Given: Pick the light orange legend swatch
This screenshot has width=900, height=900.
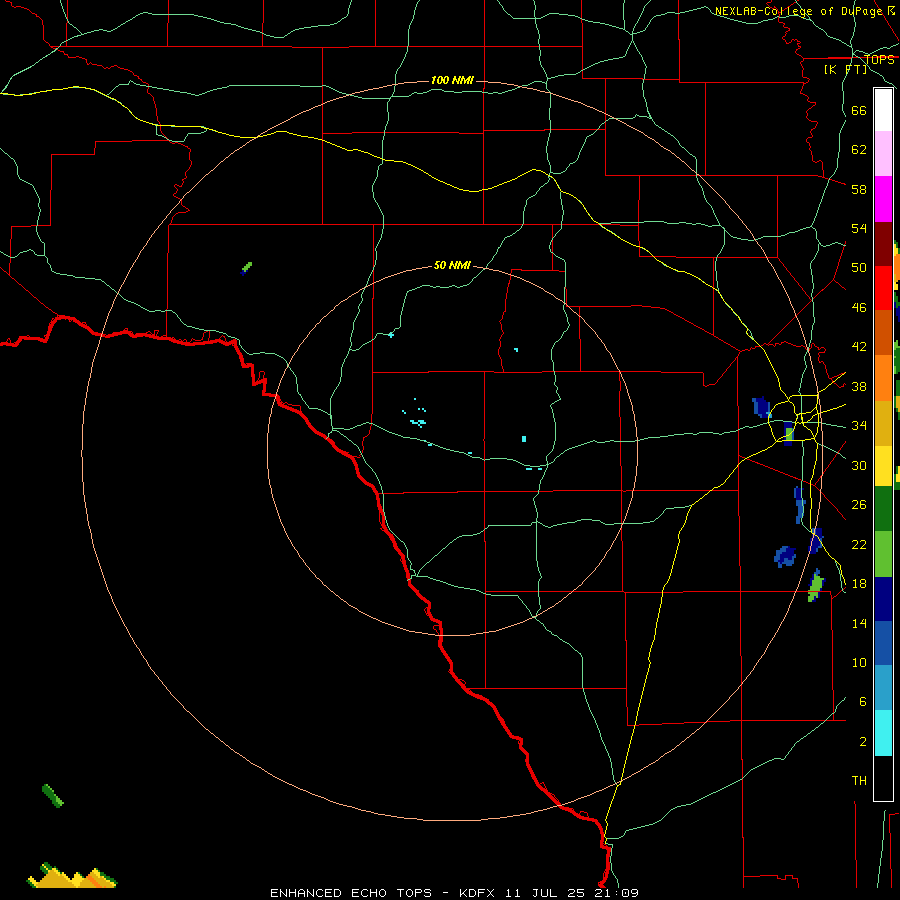Looking at the screenshot, I should click(x=883, y=378).
